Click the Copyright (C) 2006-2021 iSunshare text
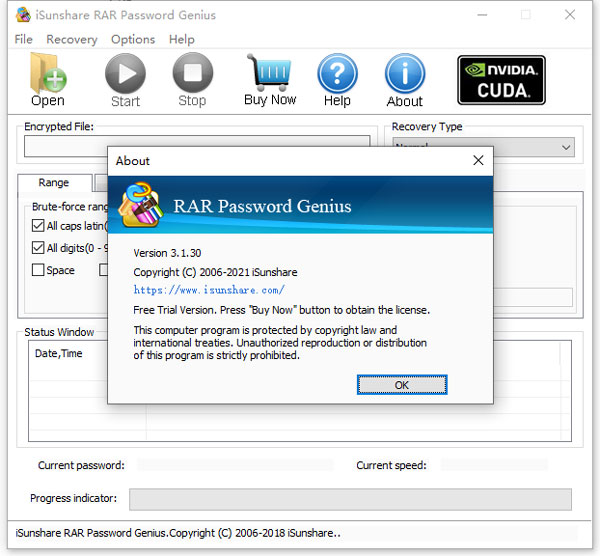 215,272
